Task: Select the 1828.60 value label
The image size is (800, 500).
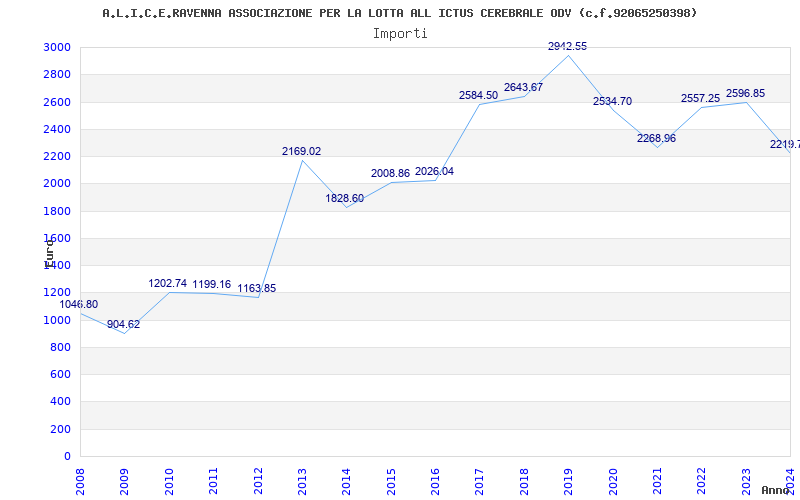Action: click(344, 198)
